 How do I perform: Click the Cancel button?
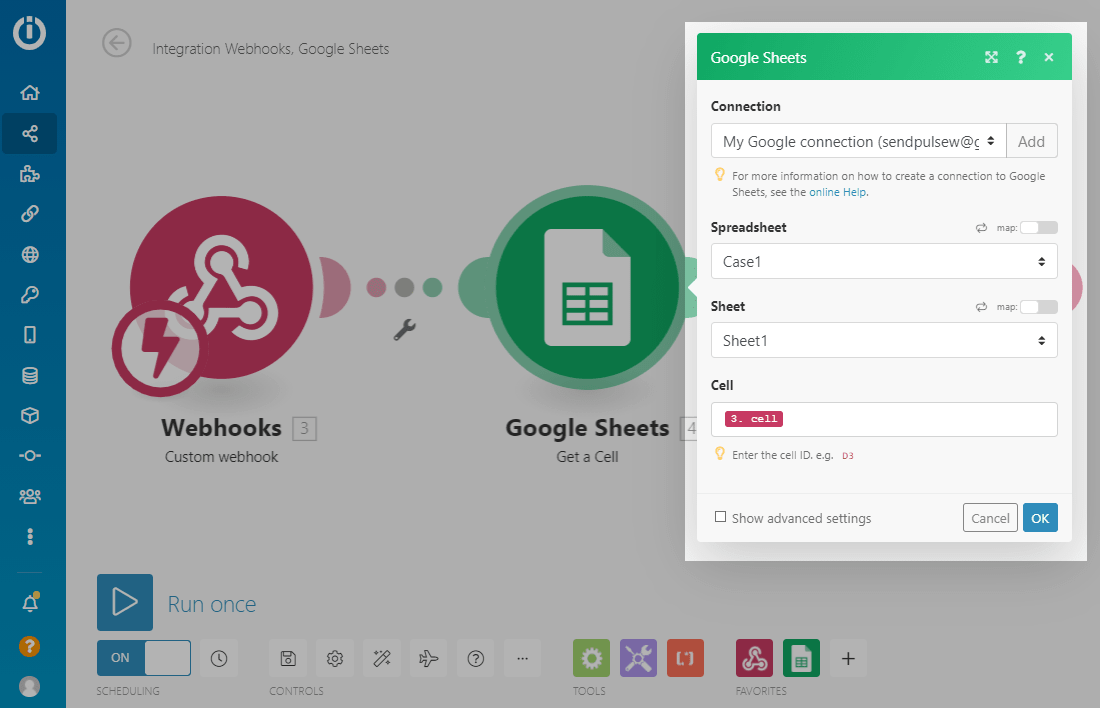click(x=990, y=518)
